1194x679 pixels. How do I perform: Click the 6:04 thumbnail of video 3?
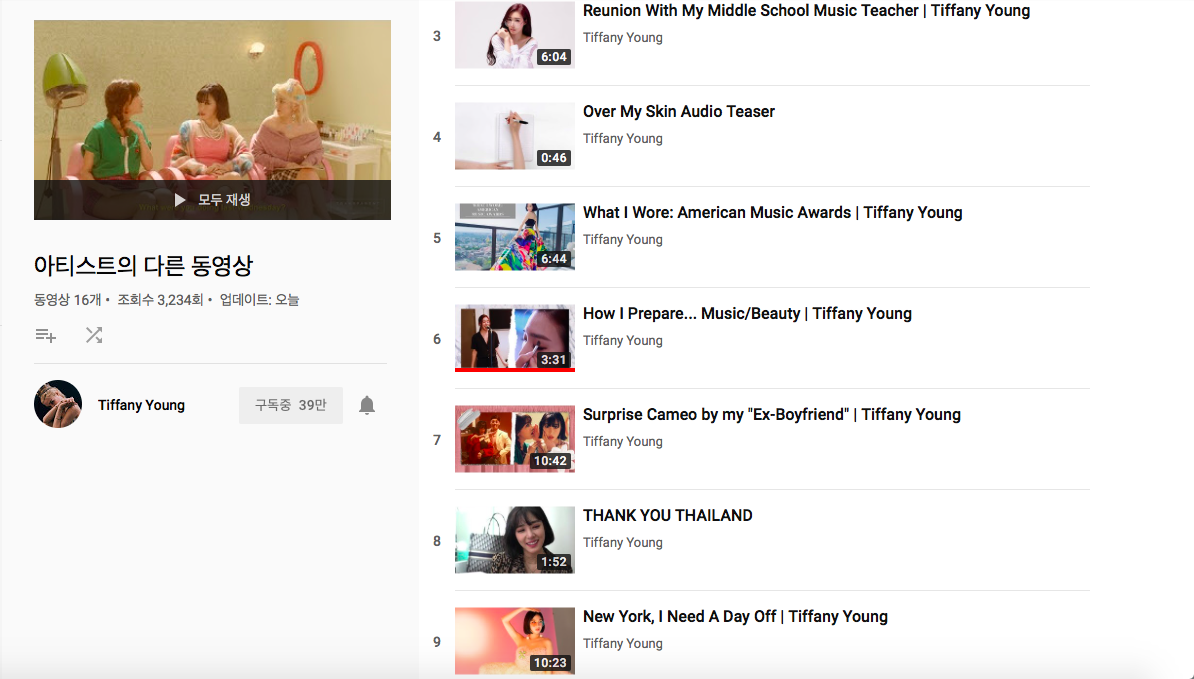pos(515,35)
